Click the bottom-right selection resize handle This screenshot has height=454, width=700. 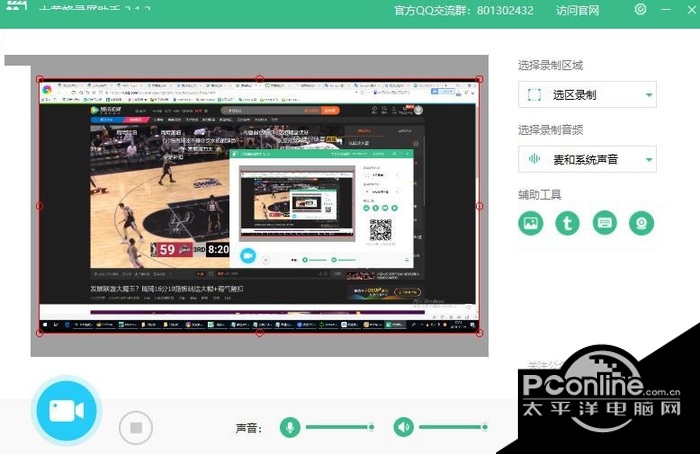point(479,333)
